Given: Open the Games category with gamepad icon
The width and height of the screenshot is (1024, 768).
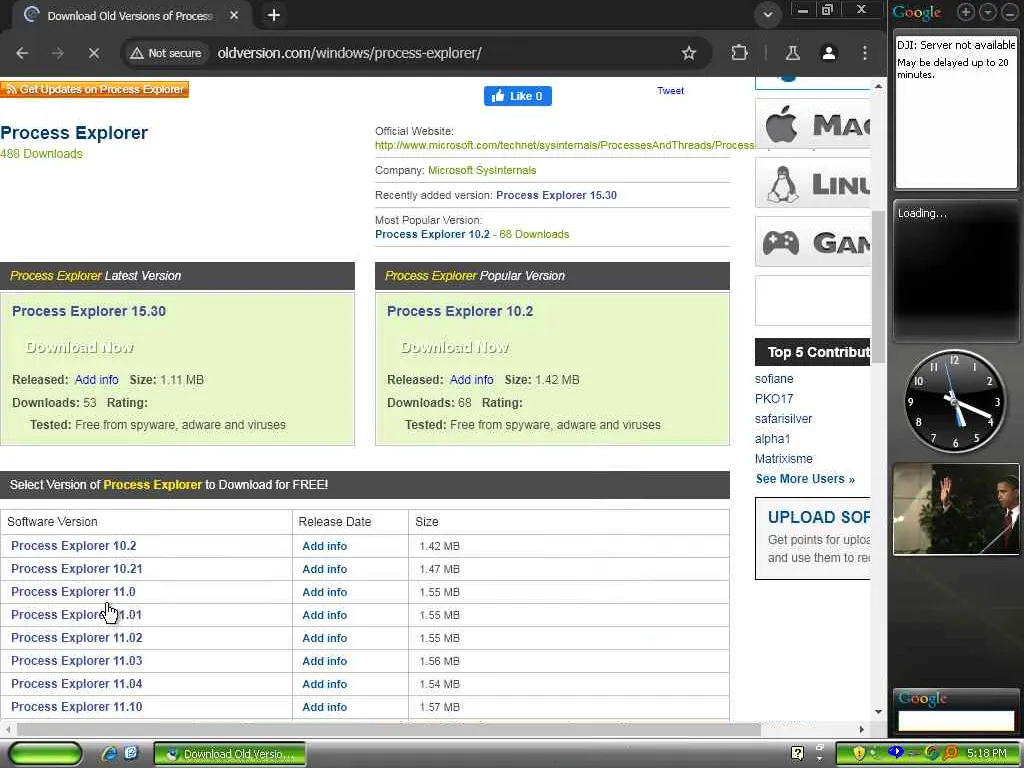Looking at the screenshot, I should pyautogui.click(x=812, y=242).
